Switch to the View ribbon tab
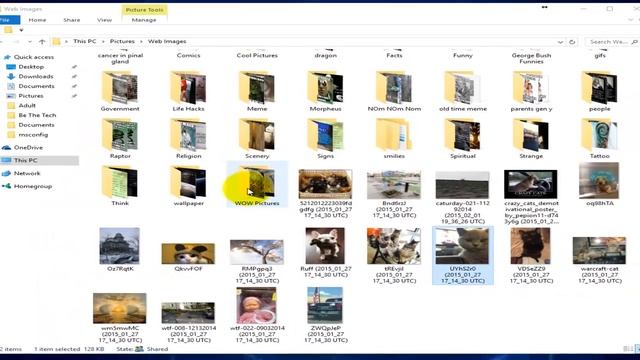This screenshot has height=360, width=640. coord(104,20)
